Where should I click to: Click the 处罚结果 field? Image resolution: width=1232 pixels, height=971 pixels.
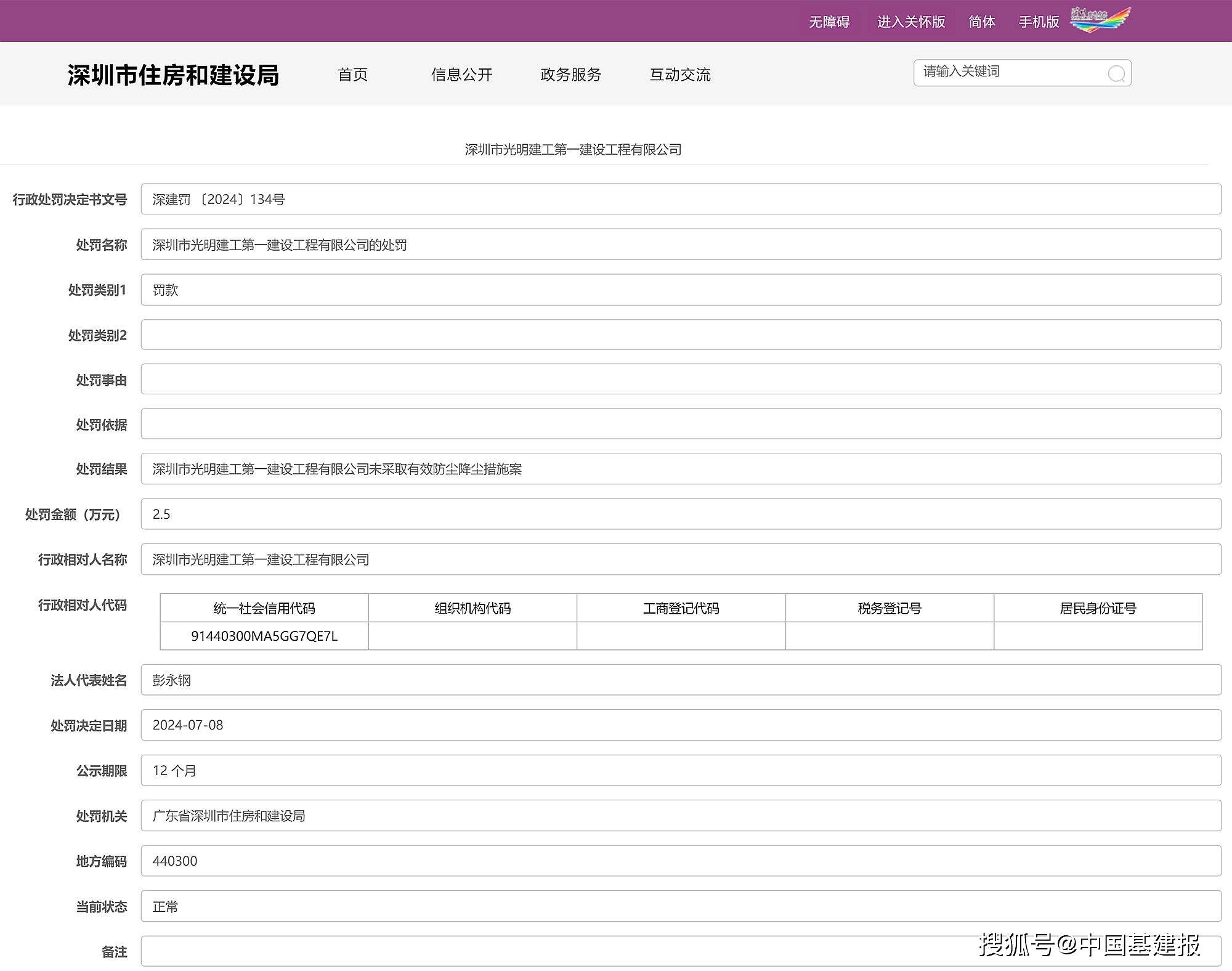click(x=681, y=469)
